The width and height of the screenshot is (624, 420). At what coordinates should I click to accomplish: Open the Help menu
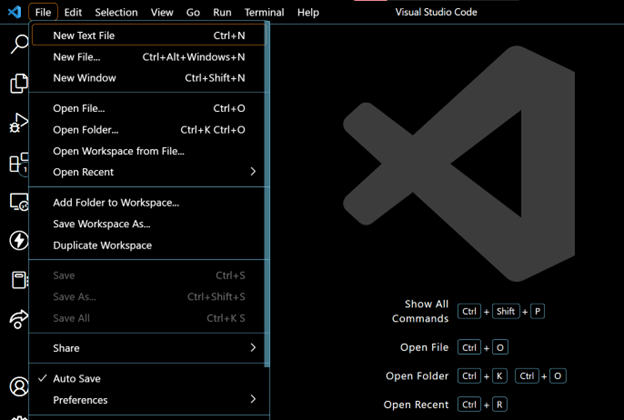coord(308,12)
